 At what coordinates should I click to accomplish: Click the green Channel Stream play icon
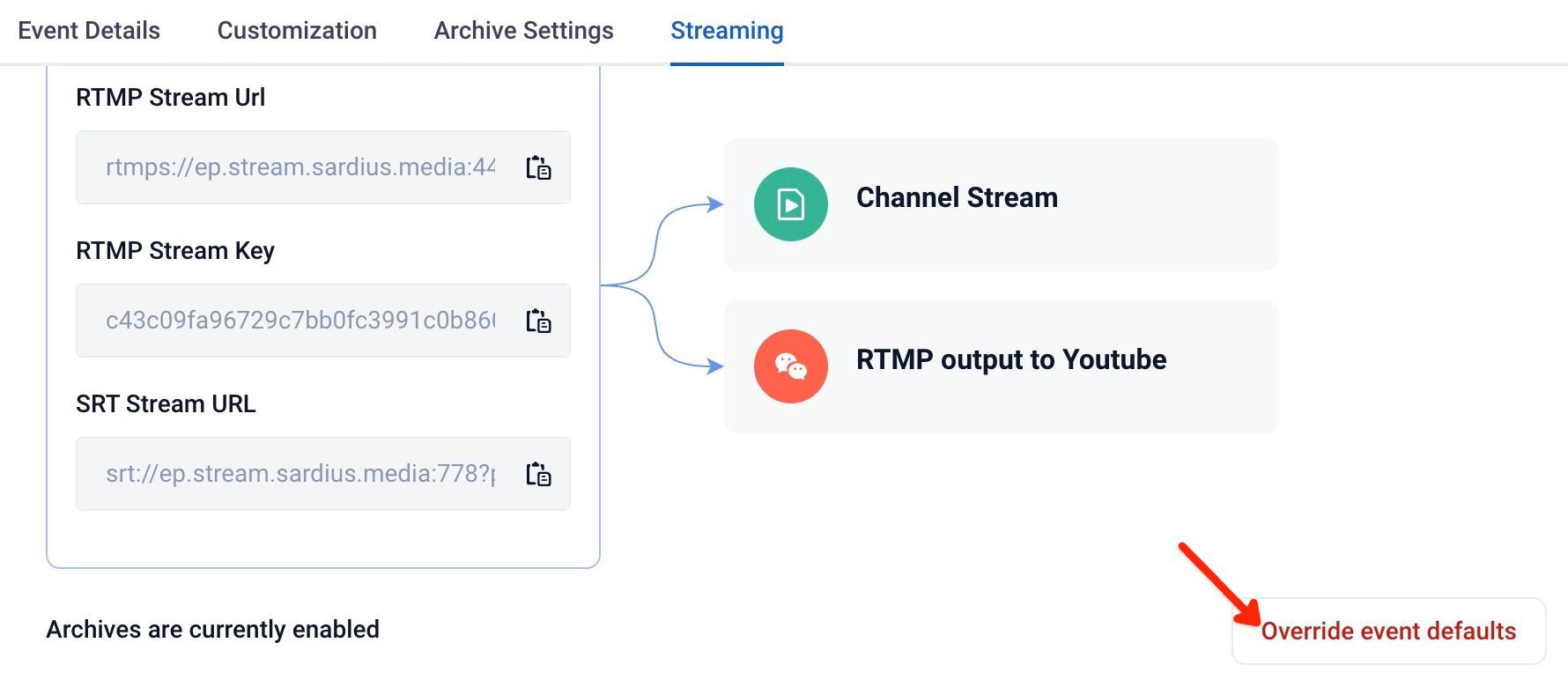point(791,204)
